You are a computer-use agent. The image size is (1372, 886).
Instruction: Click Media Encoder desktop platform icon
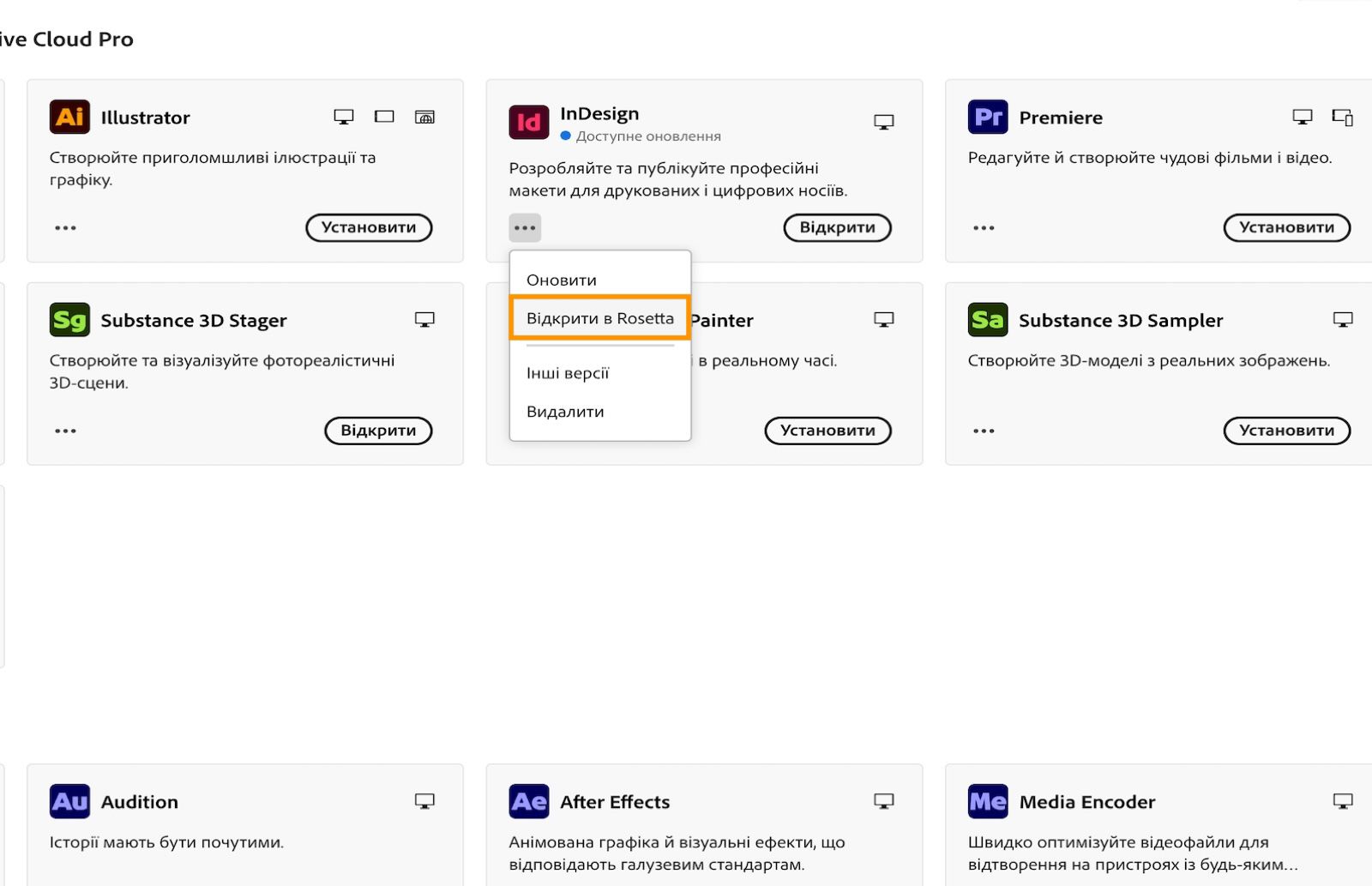(x=1343, y=801)
